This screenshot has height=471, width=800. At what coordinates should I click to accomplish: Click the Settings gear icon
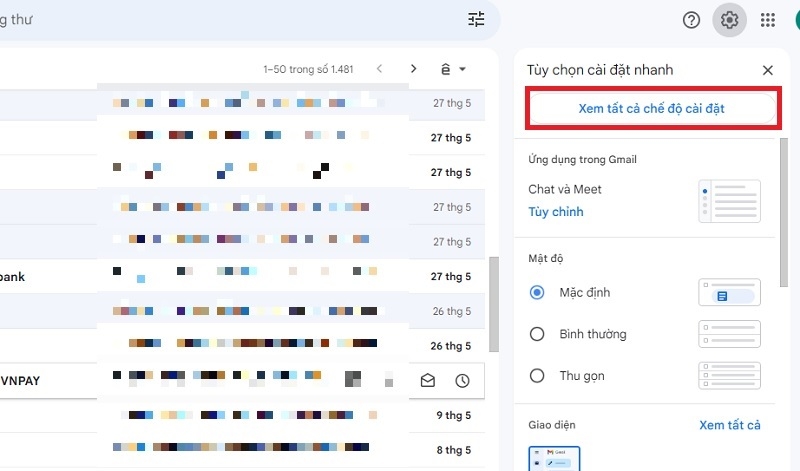tap(729, 20)
